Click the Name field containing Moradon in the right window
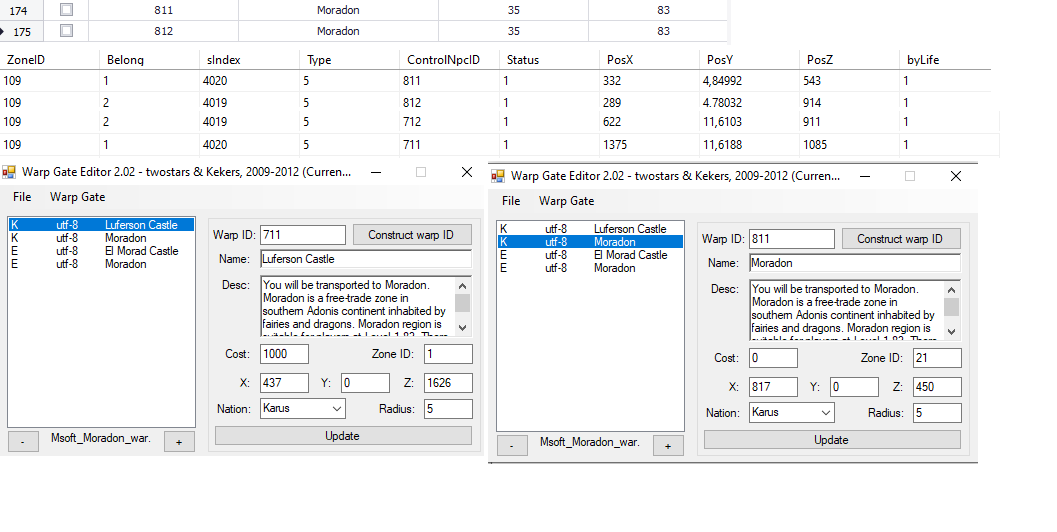 [x=855, y=263]
